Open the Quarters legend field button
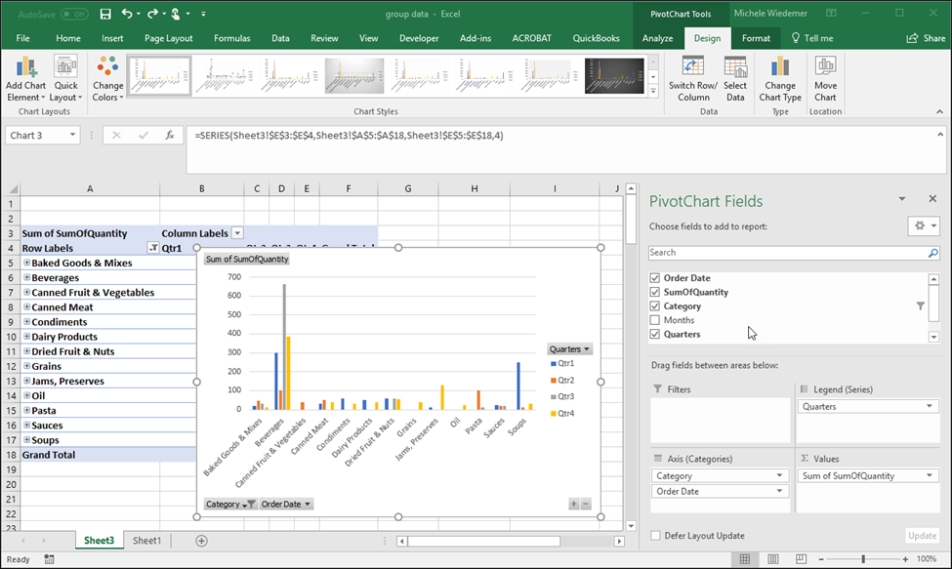Screen dimensions: 952x569 [x=569, y=349]
